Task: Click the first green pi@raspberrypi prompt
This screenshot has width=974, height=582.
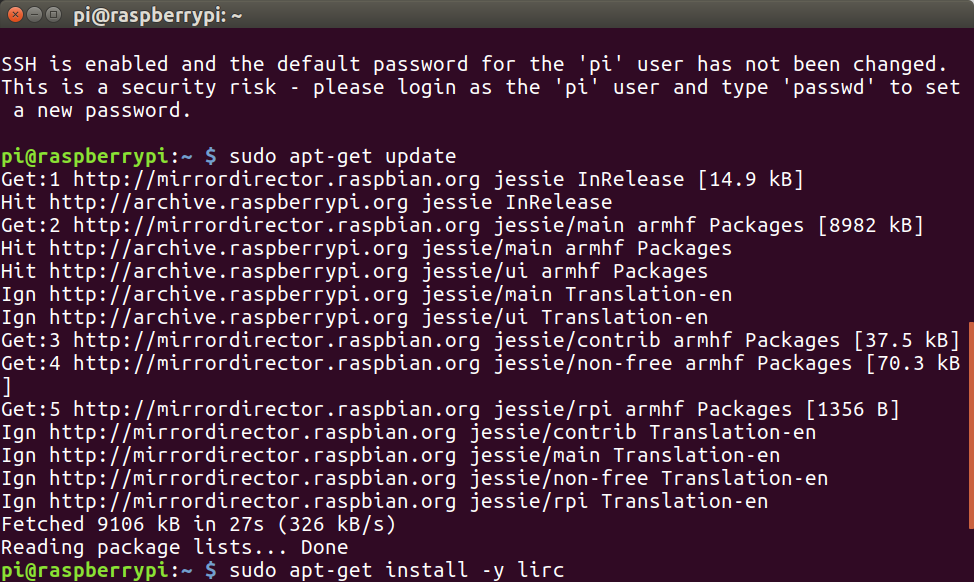Action: tap(84, 157)
